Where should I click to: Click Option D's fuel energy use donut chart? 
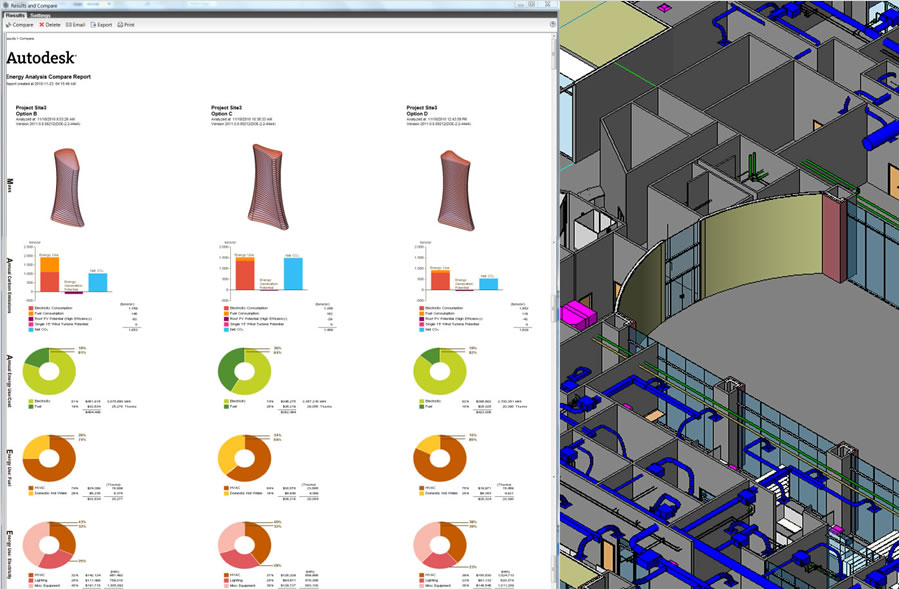(x=440, y=458)
